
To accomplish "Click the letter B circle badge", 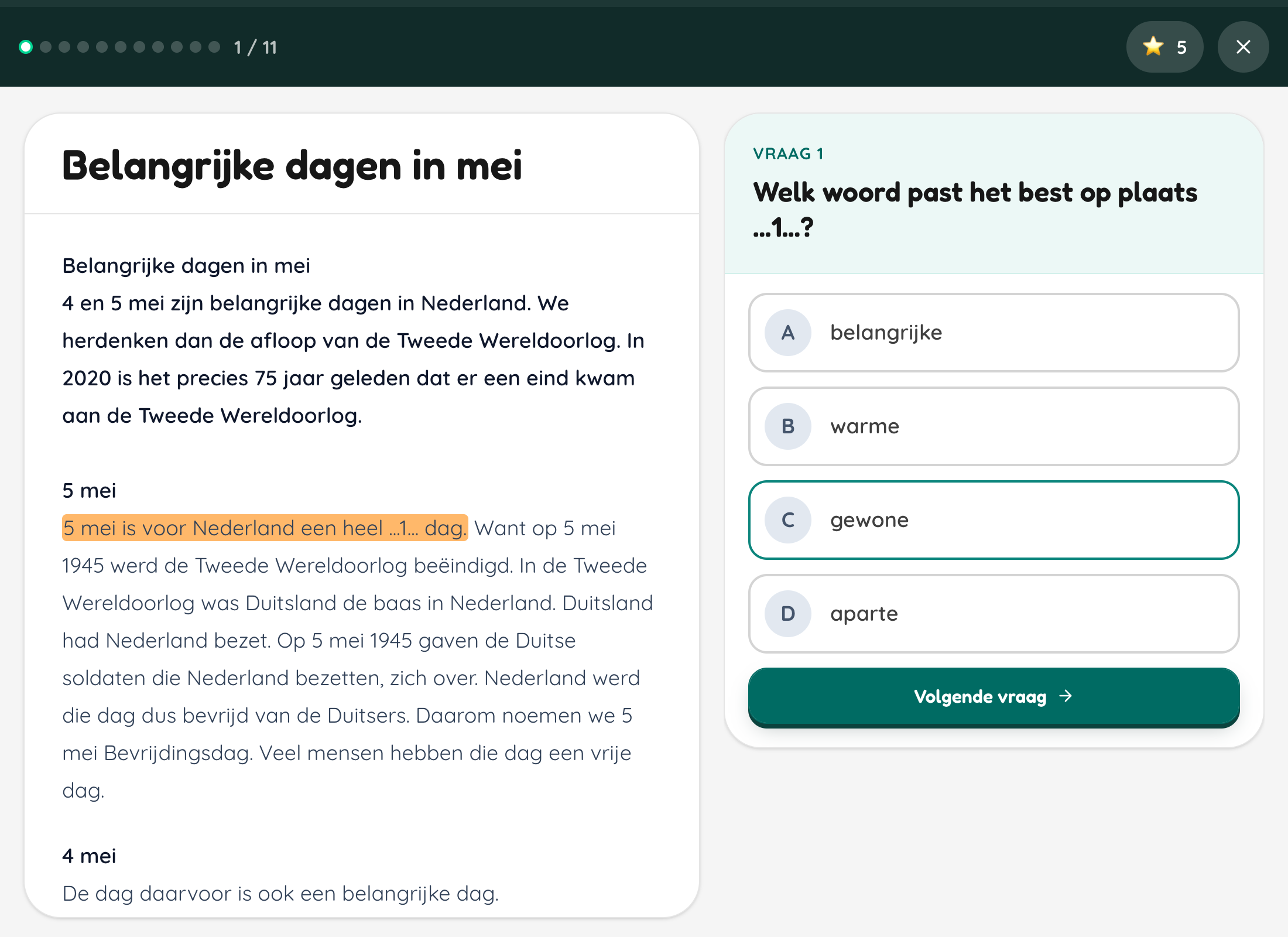I will click(x=788, y=426).
